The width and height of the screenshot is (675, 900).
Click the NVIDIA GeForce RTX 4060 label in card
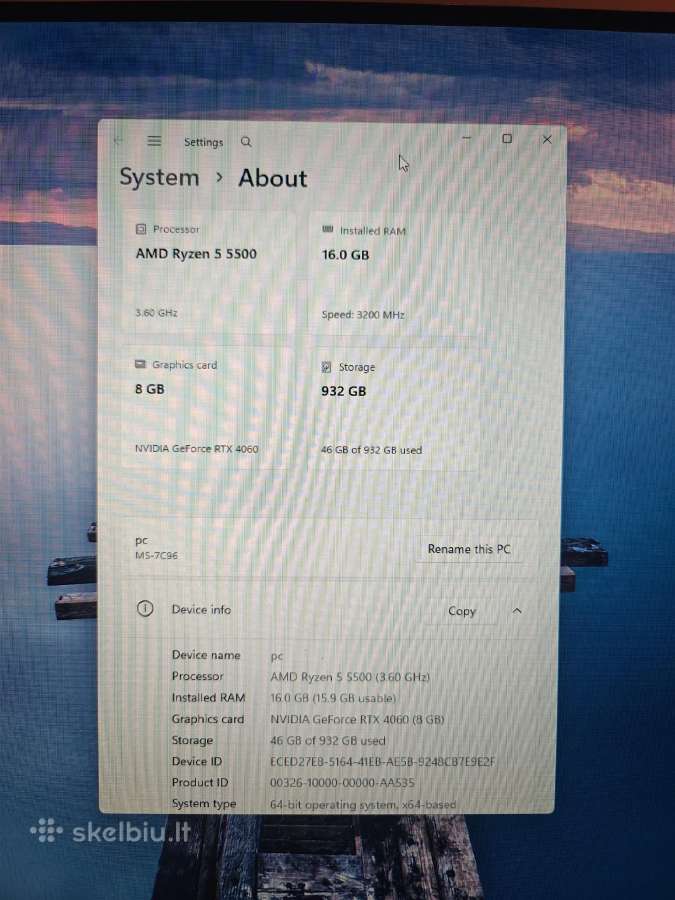[196, 449]
